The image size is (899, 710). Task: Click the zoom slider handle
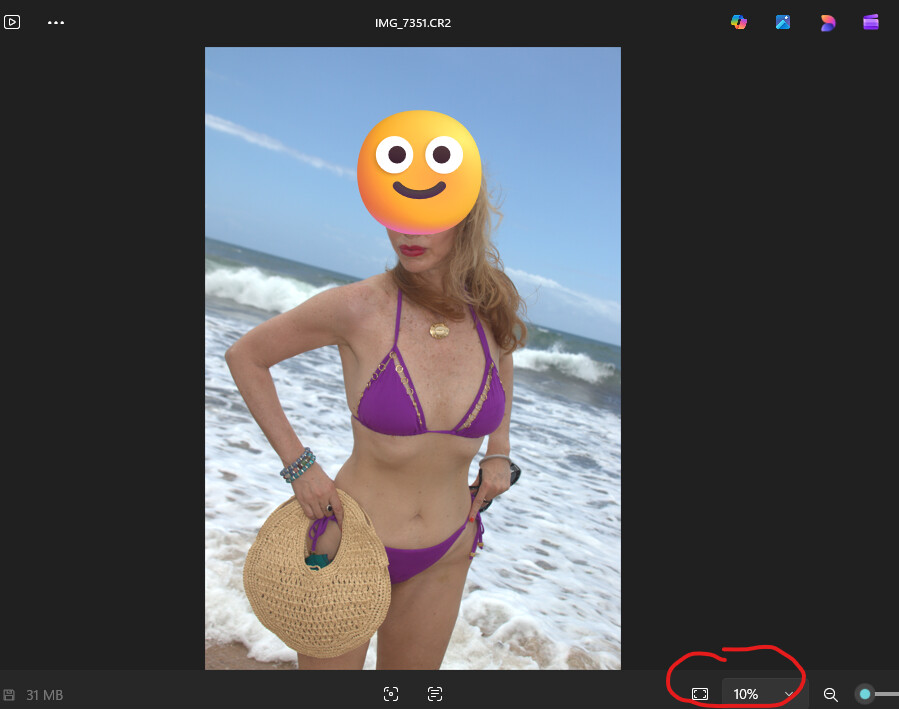(x=865, y=694)
